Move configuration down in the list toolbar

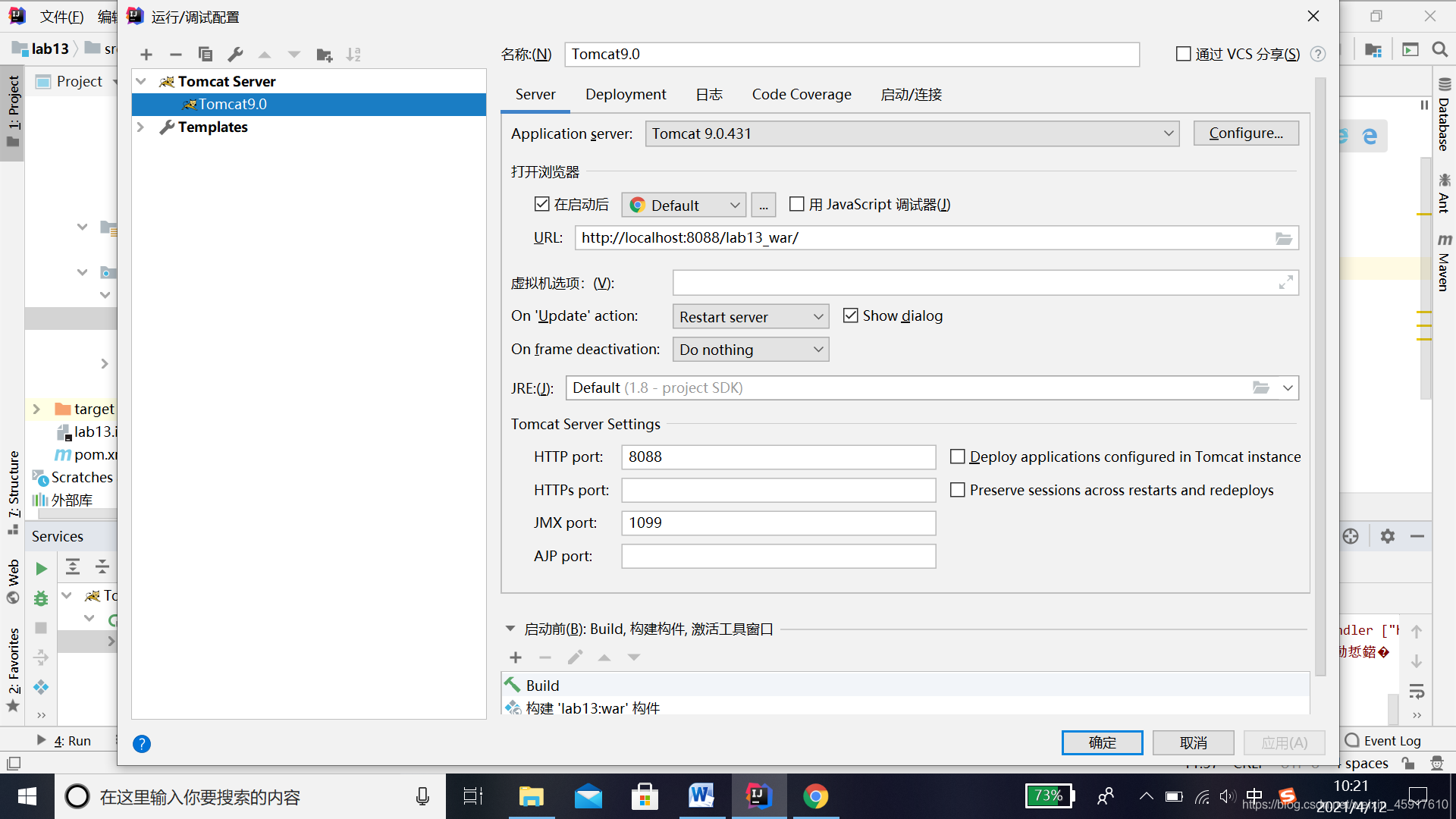click(x=294, y=55)
